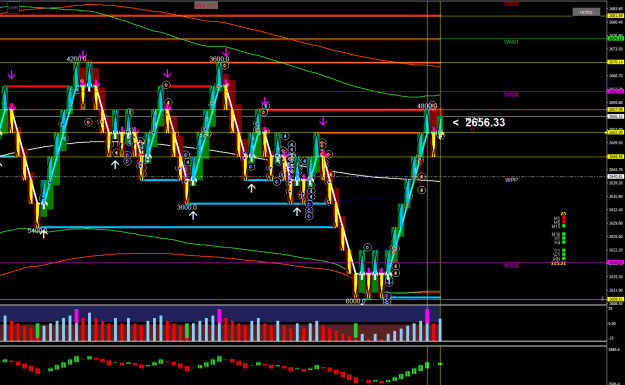625x385 pixels.
Task: Click the 5400.0 swing low label
Action: (37, 231)
